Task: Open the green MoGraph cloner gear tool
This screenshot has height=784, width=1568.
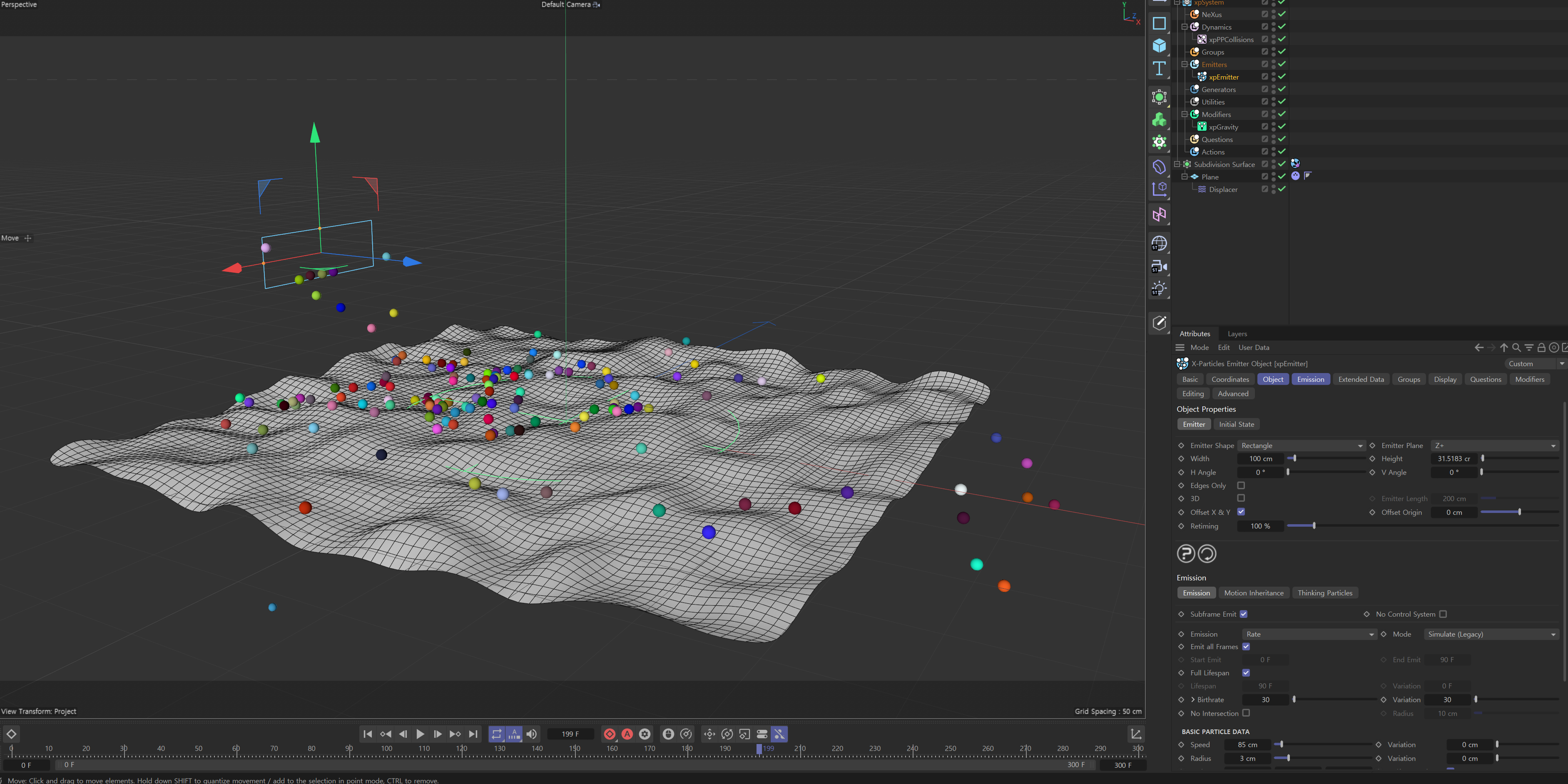Action: pos(1159,142)
